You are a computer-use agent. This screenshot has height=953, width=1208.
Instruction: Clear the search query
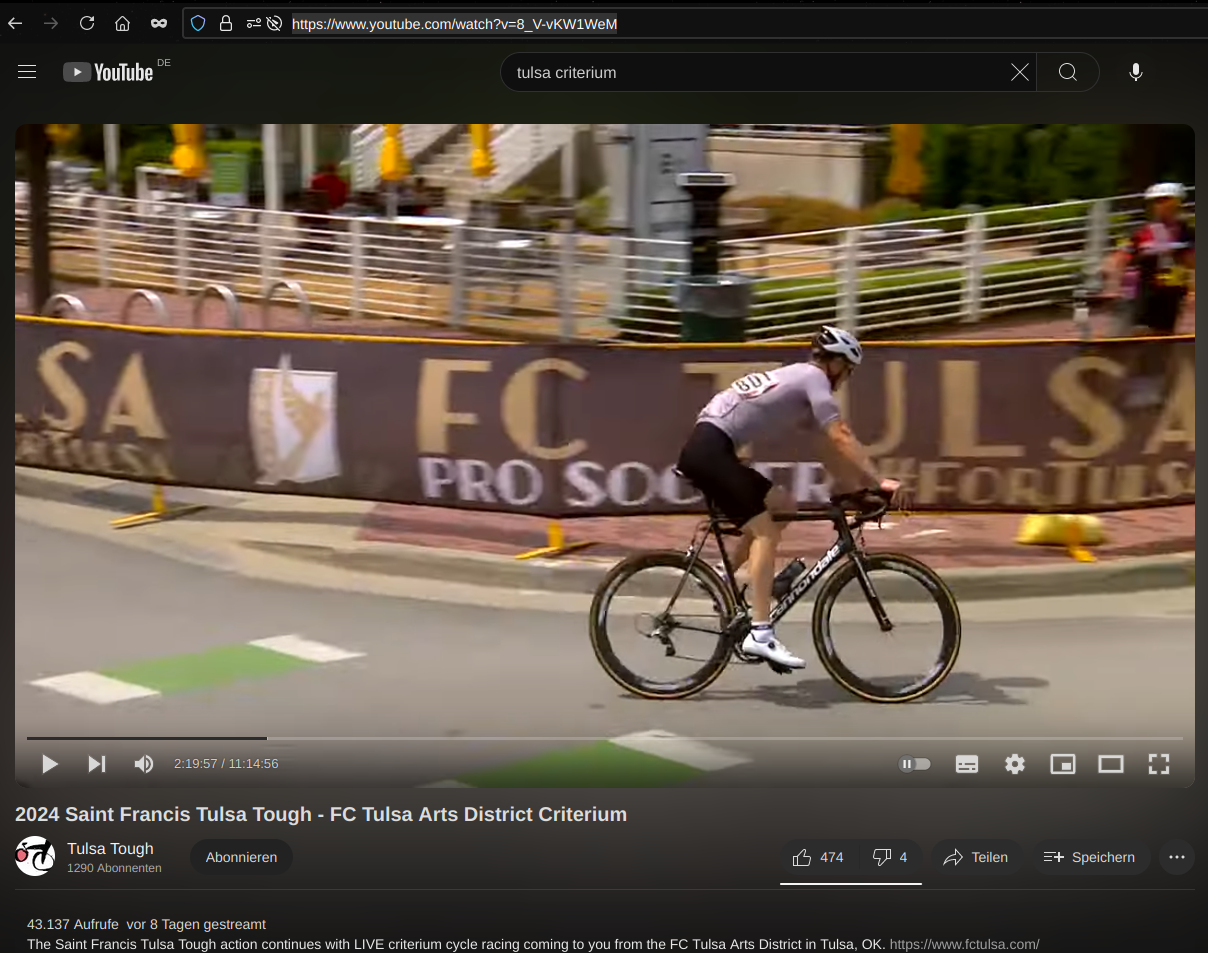pos(1020,72)
